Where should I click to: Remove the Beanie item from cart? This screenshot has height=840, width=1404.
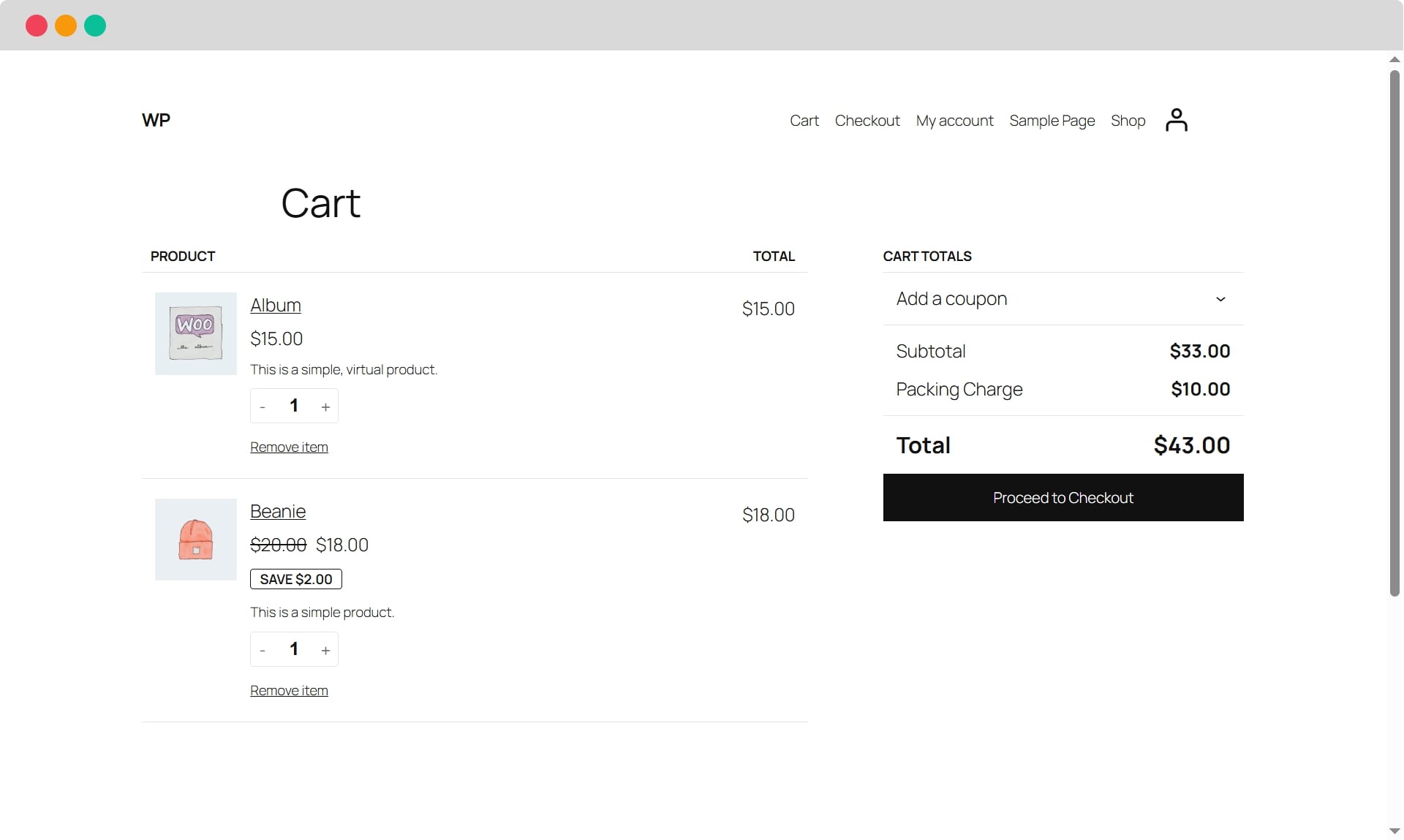289,690
